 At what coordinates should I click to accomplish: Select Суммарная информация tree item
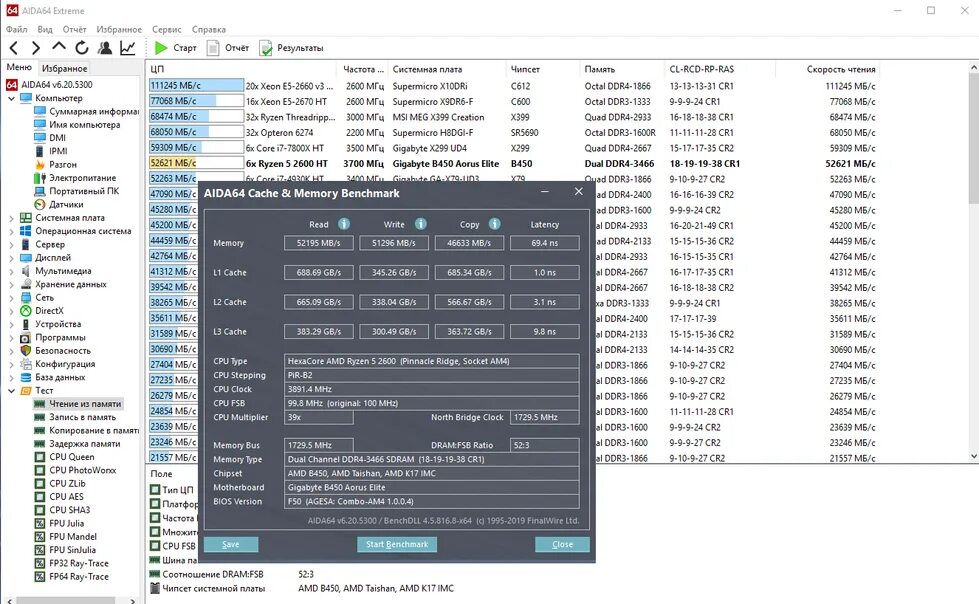click(87, 111)
